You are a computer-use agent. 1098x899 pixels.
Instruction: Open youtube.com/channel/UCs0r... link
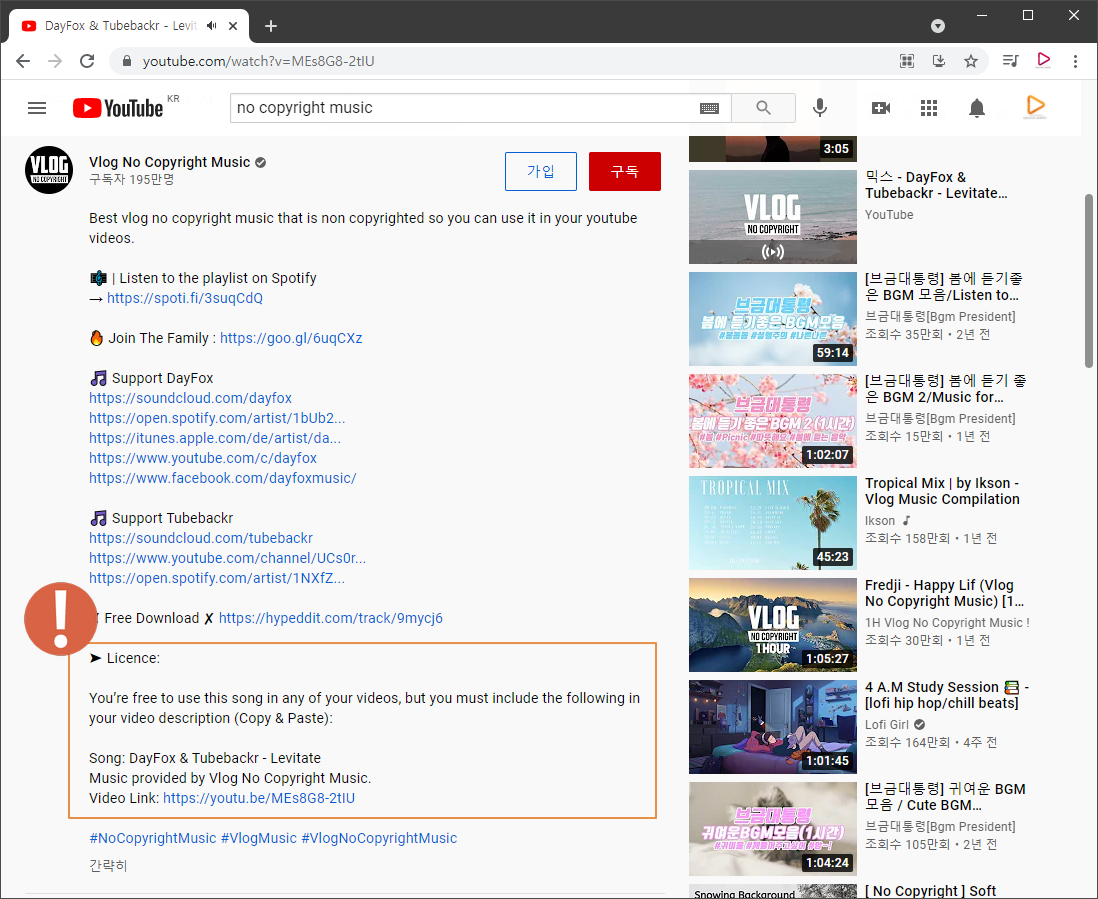click(x=228, y=558)
